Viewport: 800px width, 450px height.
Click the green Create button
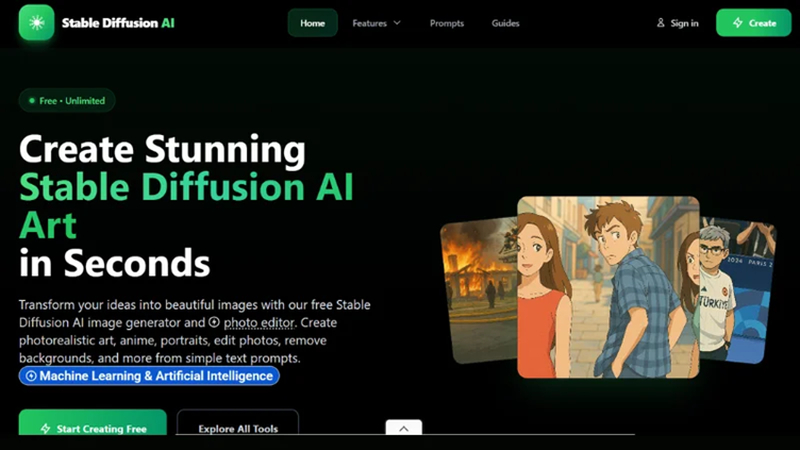[x=754, y=23]
